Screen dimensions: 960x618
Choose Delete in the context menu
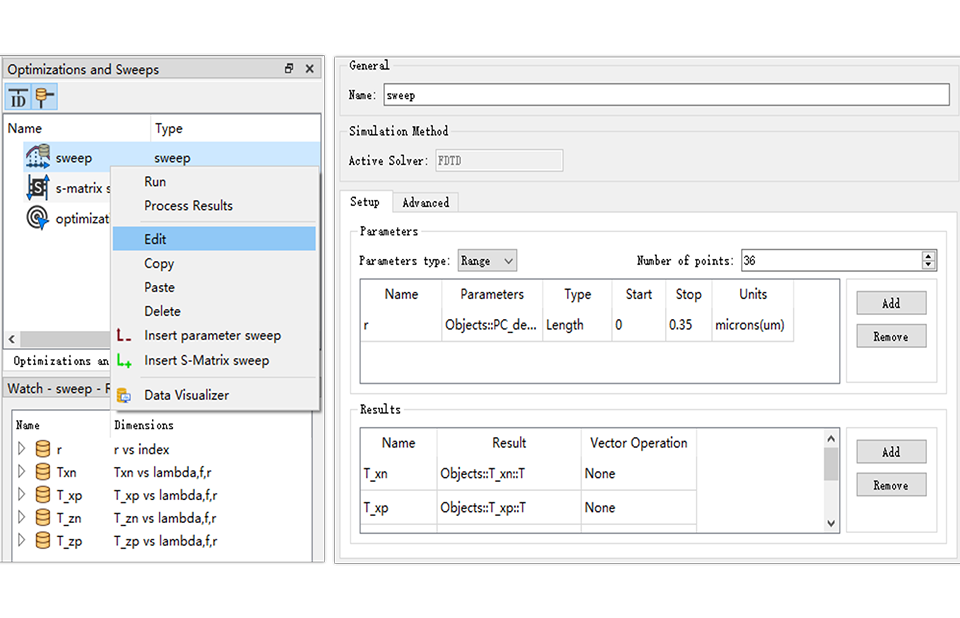pos(214,311)
